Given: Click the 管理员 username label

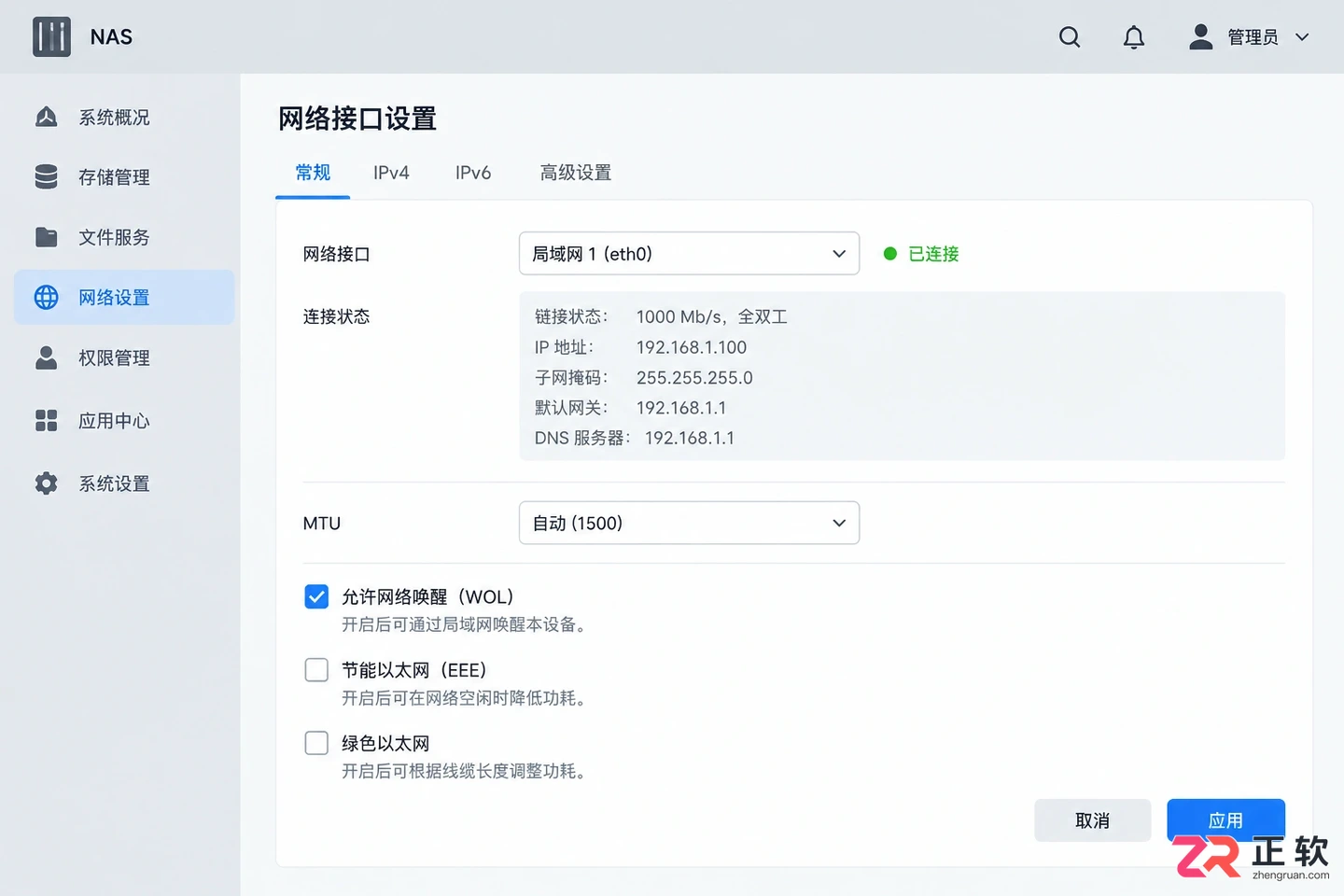Looking at the screenshot, I should click(1253, 37).
